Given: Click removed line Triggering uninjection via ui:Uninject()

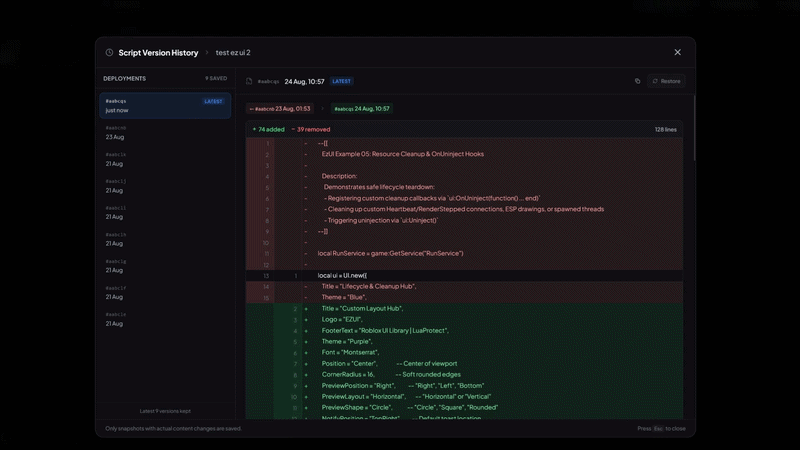Looking at the screenshot, I should [464, 220].
